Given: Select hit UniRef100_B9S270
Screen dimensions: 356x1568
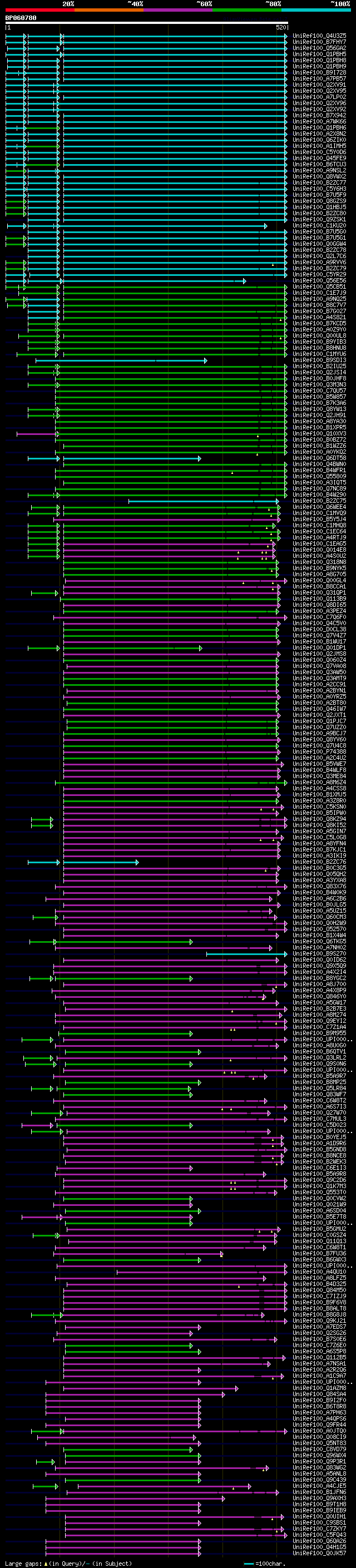Looking at the screenshot, I should 319,954.
